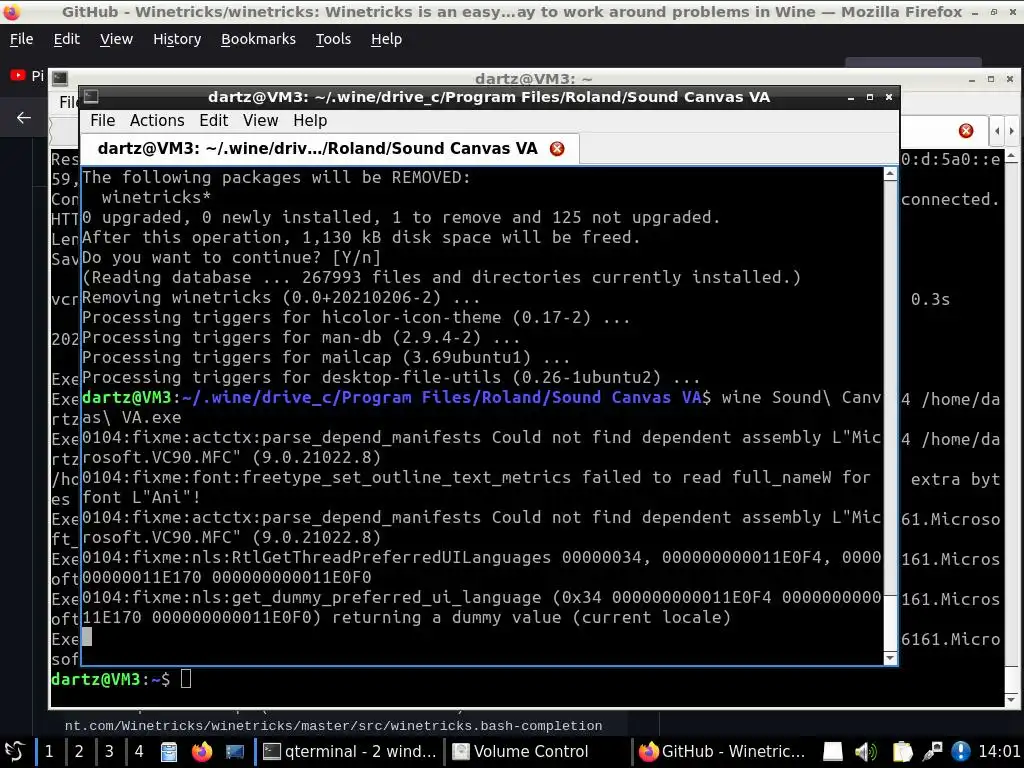Open the terminal's Edit menu
The image size is (1024, 768).
214,121
